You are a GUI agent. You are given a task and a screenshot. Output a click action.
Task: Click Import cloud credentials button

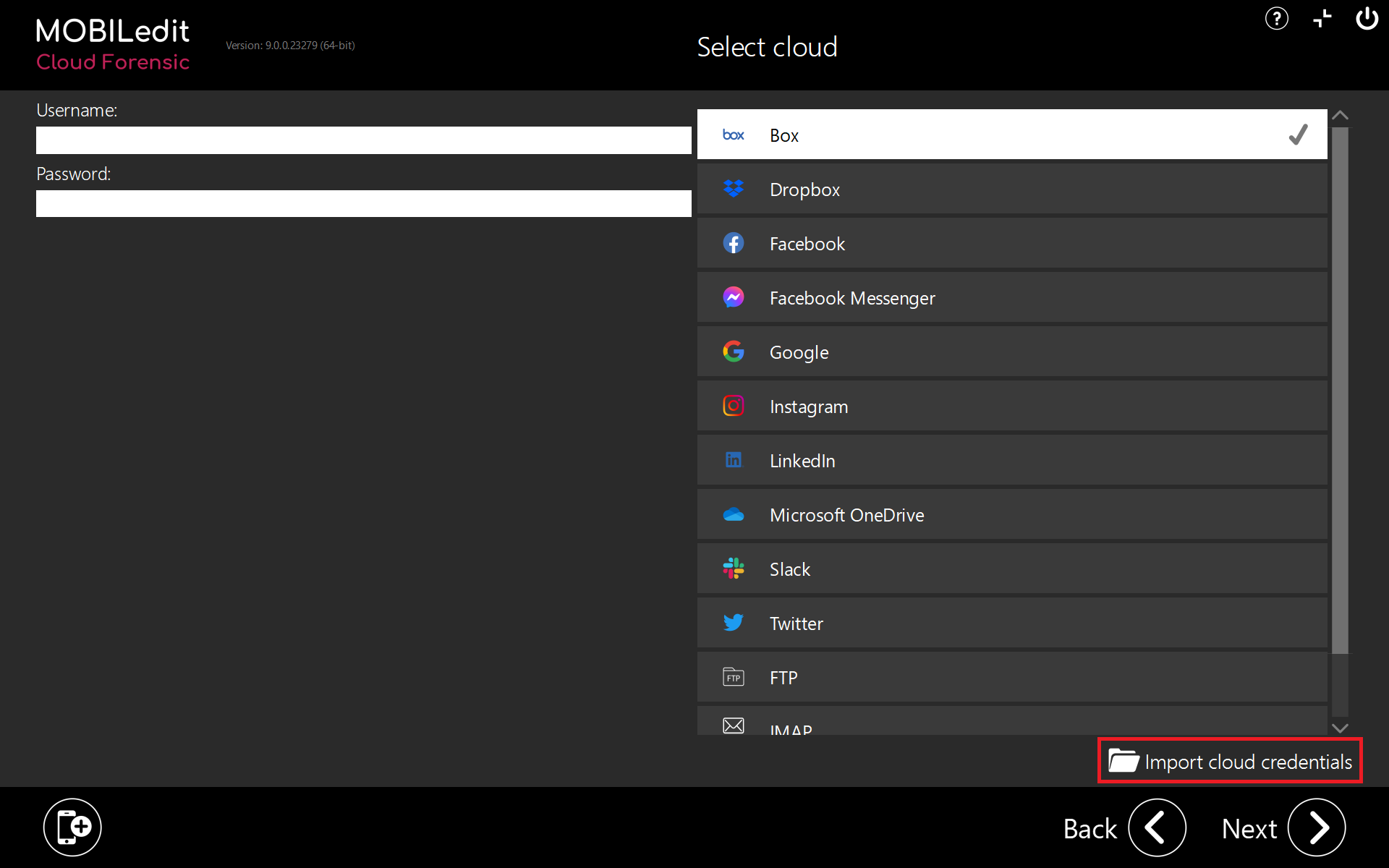click(1230, 761)
